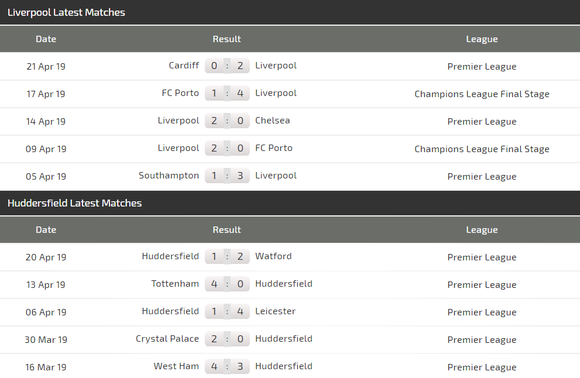Viewport: 580px width, 378px height.
Task: Click Chelsea in the 14 Apr match
Action: click(x=273, y=121)
